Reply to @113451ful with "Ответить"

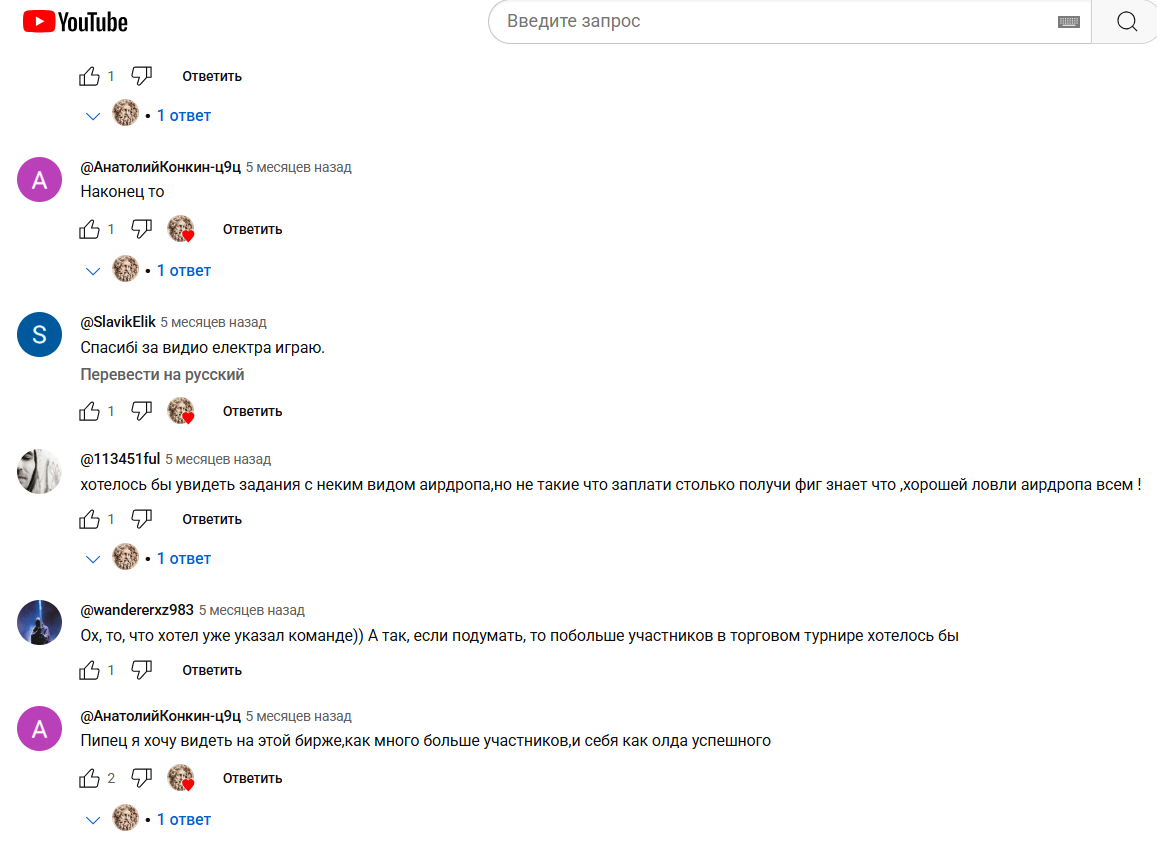(212, 519)
